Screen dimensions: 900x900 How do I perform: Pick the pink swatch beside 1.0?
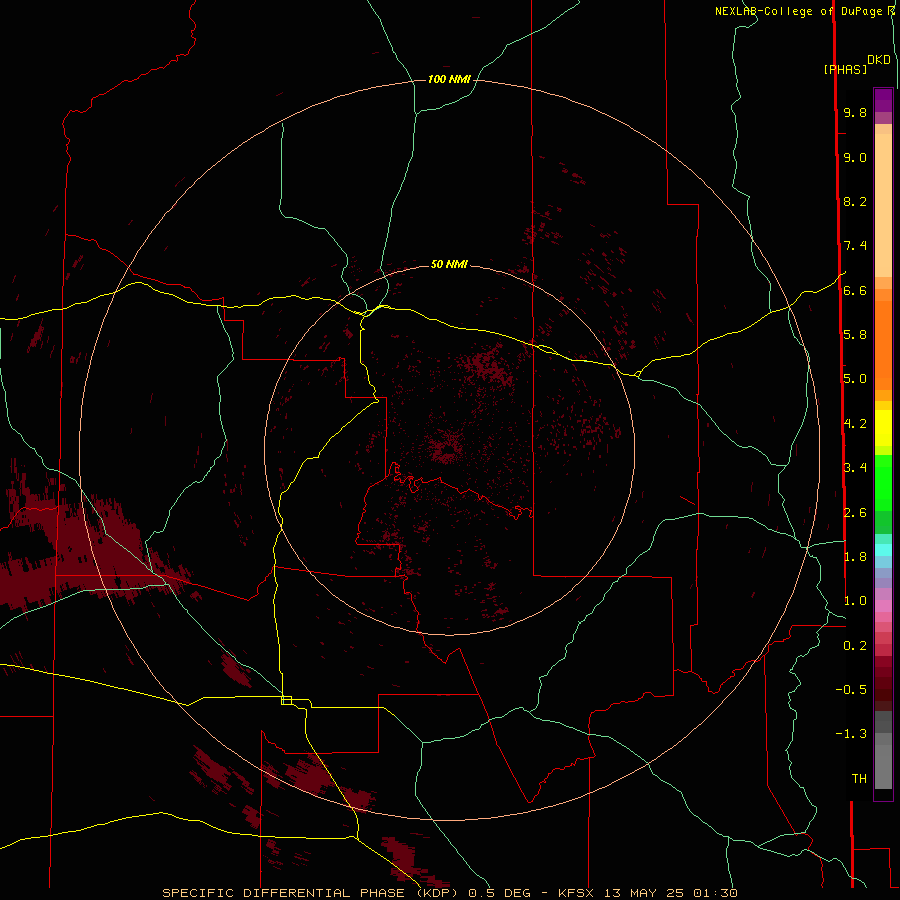883,606
